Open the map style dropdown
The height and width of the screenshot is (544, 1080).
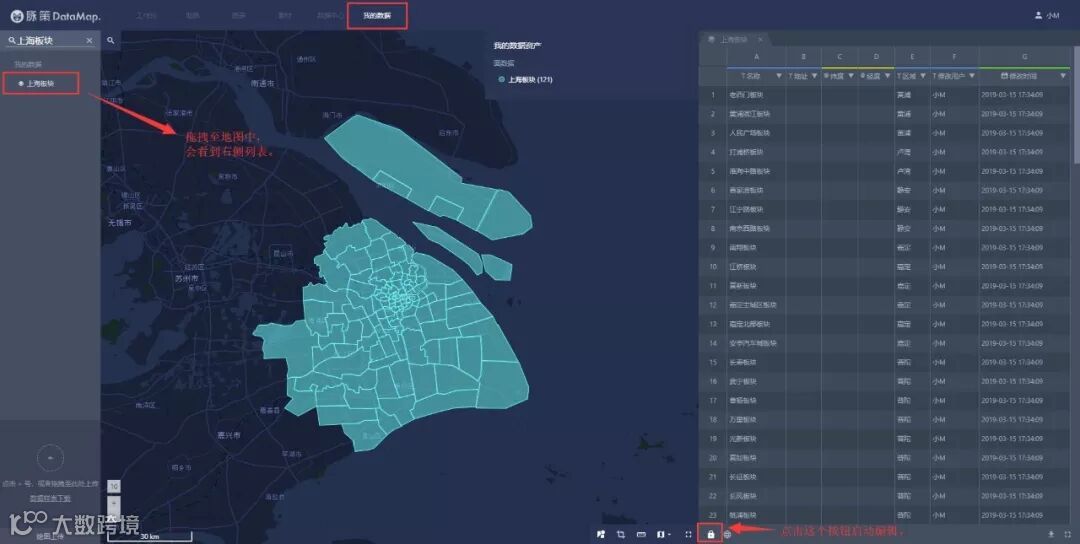pos(664,534)
